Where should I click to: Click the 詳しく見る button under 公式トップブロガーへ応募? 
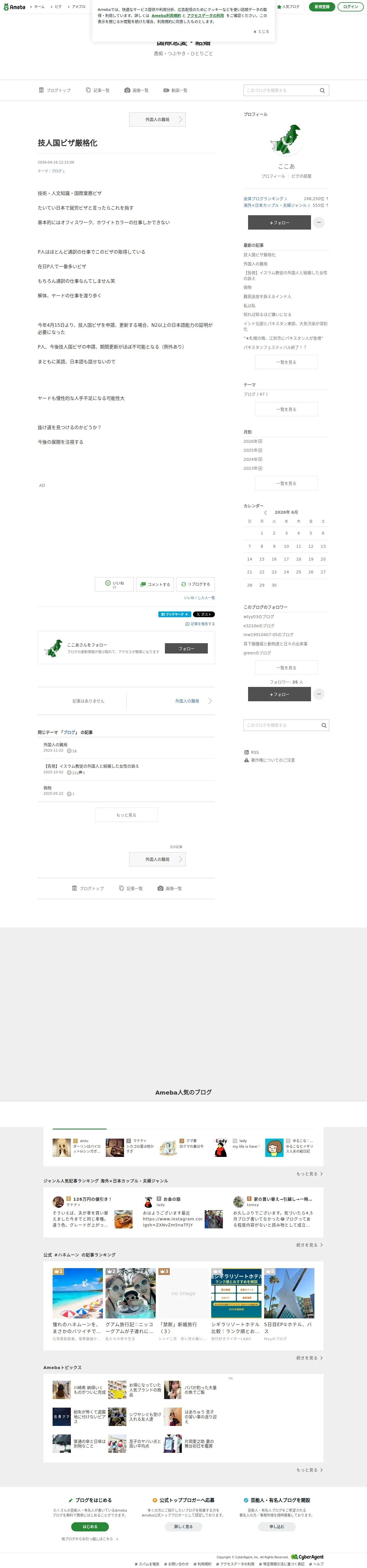tap(183, 1527)
